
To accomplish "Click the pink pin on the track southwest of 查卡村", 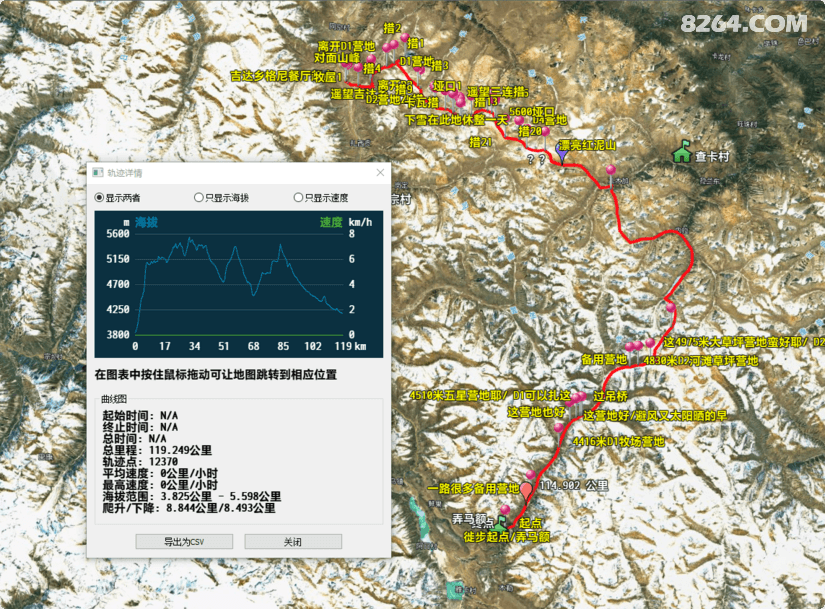I will 610,169.
